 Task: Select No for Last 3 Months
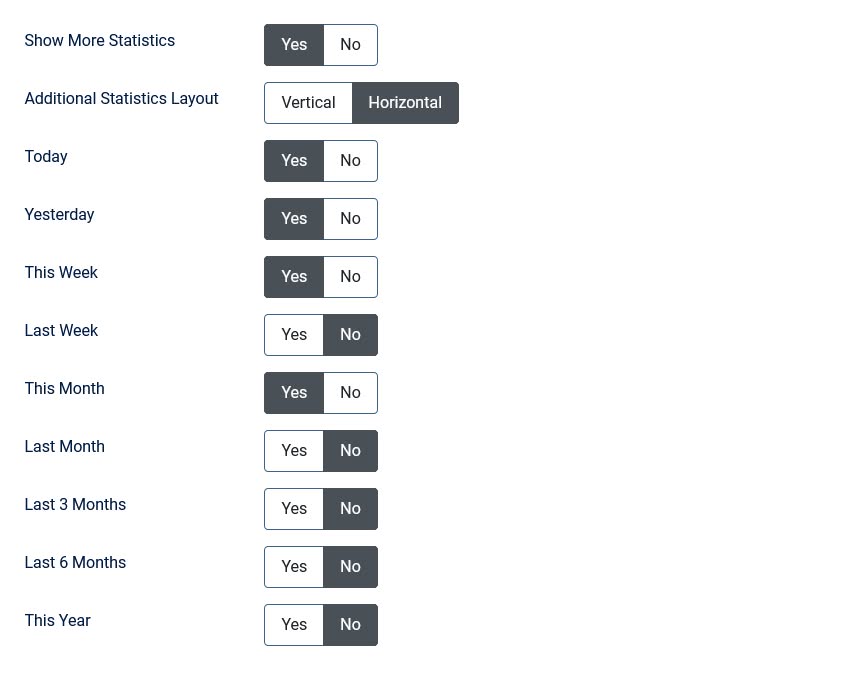click(x=350, y=509)
